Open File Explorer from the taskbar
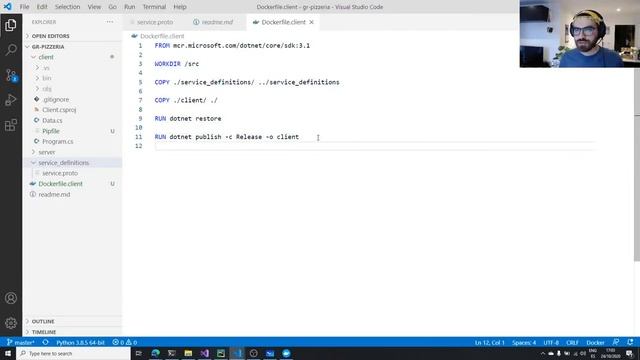 [188, 353]
